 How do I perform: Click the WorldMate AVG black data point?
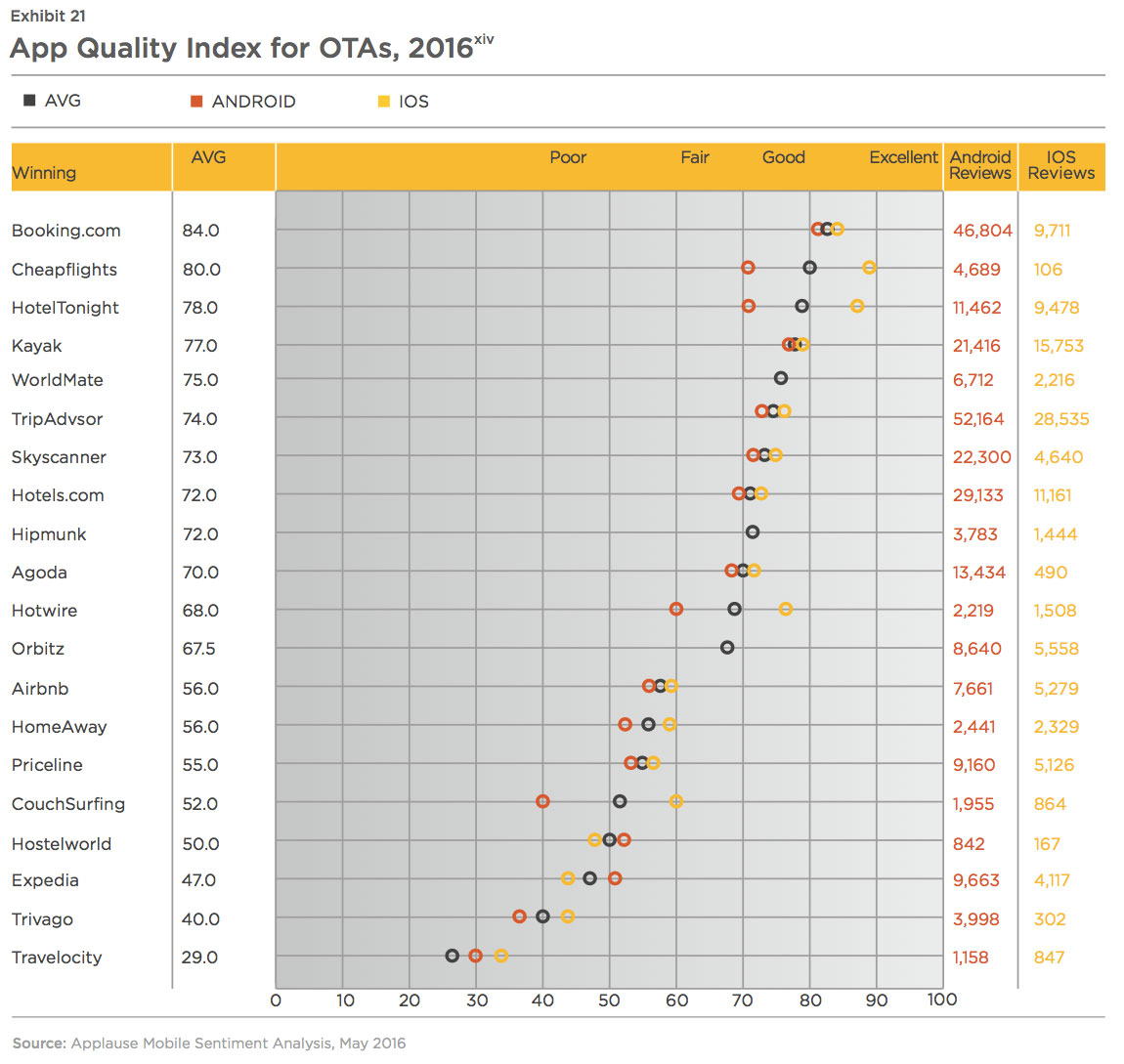pos(781,378)
